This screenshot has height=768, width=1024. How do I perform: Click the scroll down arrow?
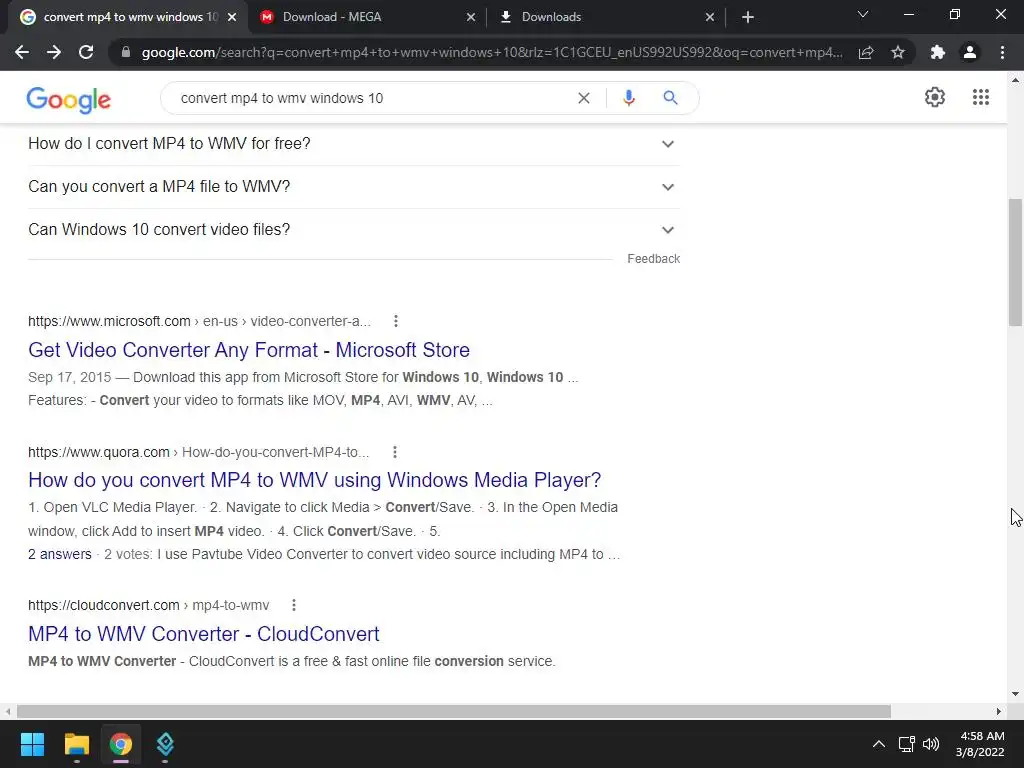pyautogui.click(x=1015, y=694)
